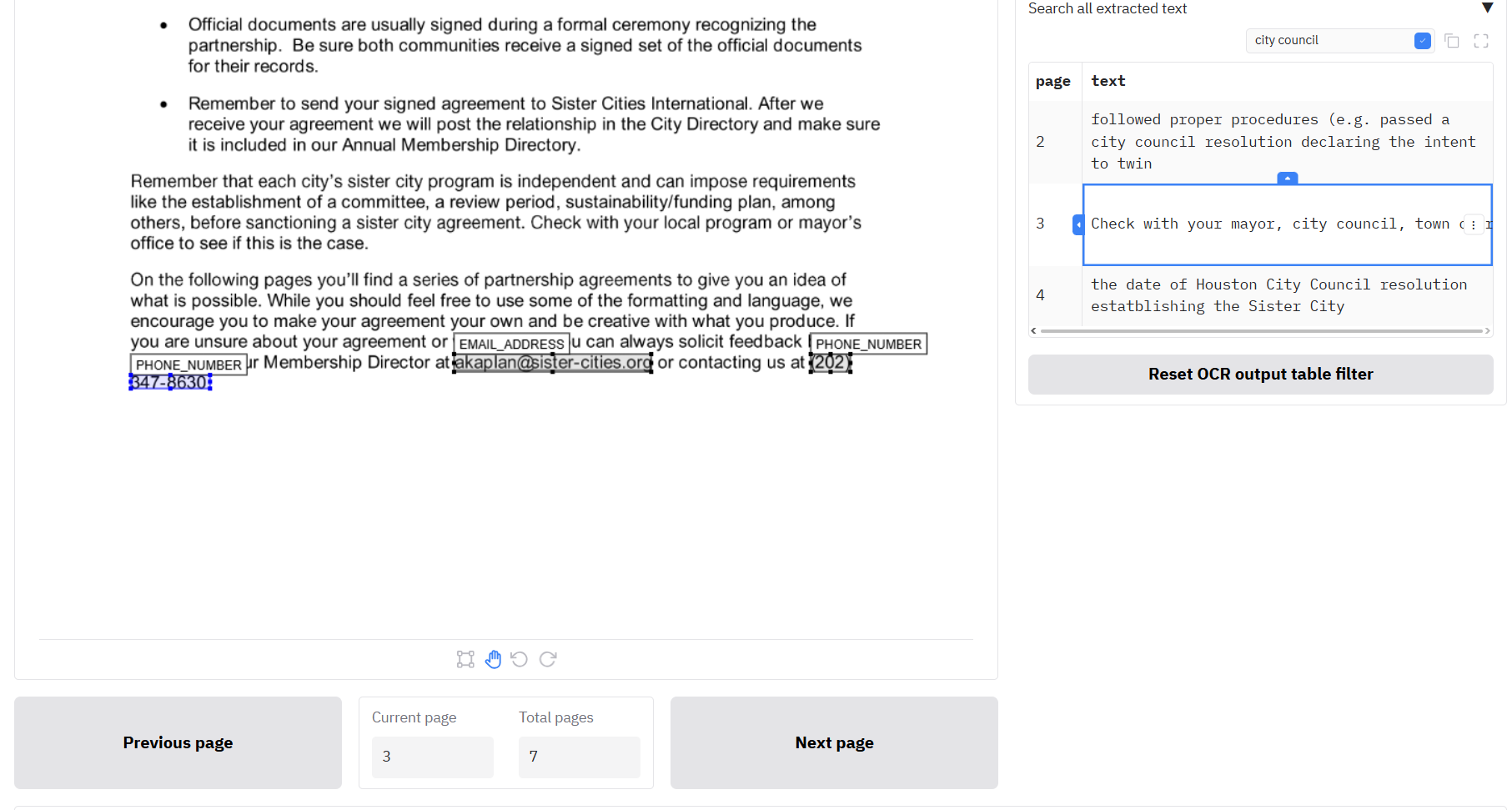Click the page number 4 cell
1512x810 pixels.
pos(1055,295)
